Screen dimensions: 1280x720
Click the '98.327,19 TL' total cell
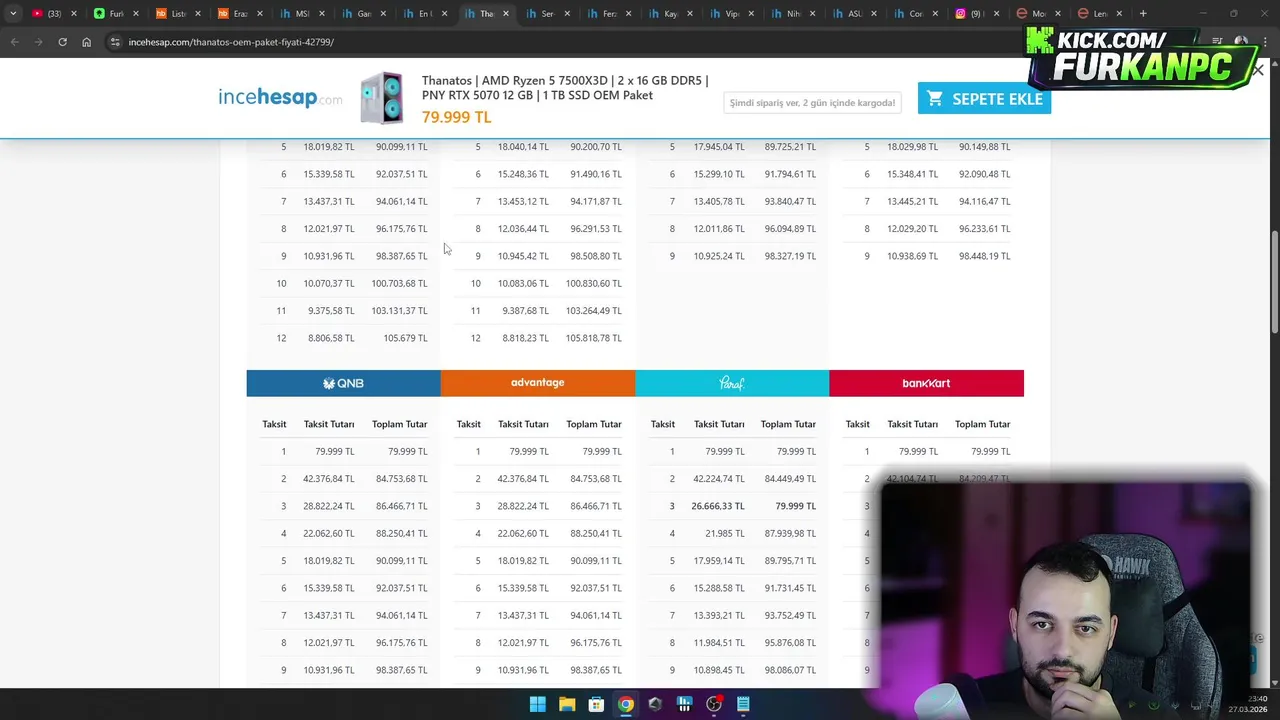pyautogui.click(x=791, y=256)
